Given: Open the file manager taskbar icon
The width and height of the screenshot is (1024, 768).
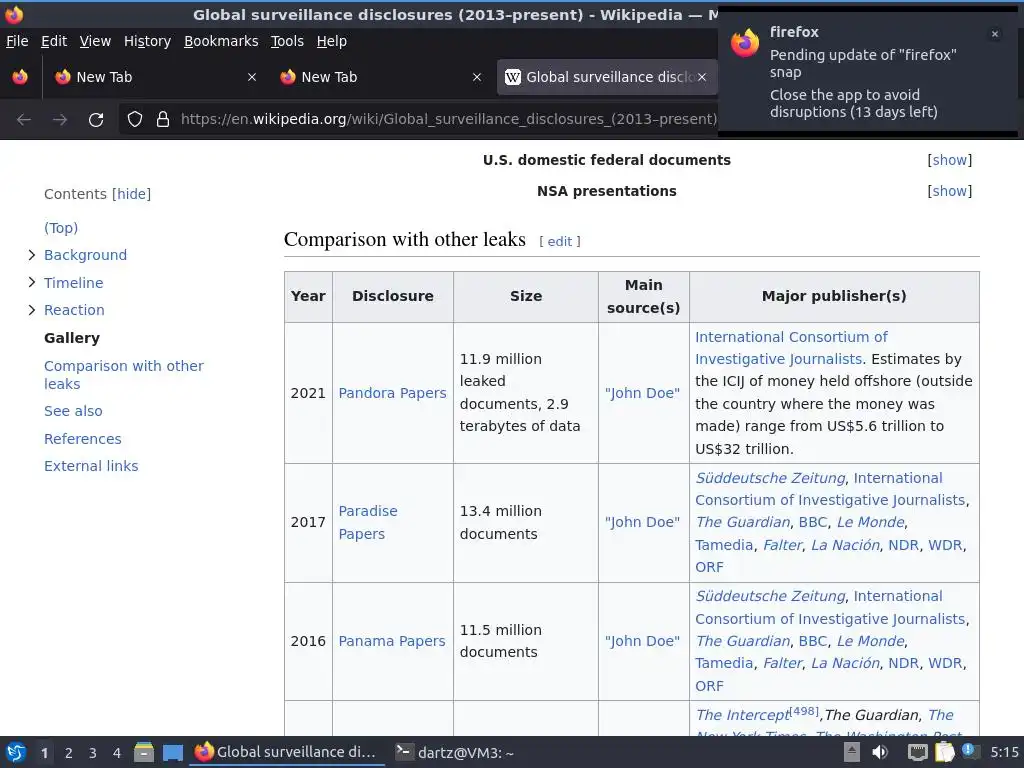Looking at the screenshot, I should [144, 752].
